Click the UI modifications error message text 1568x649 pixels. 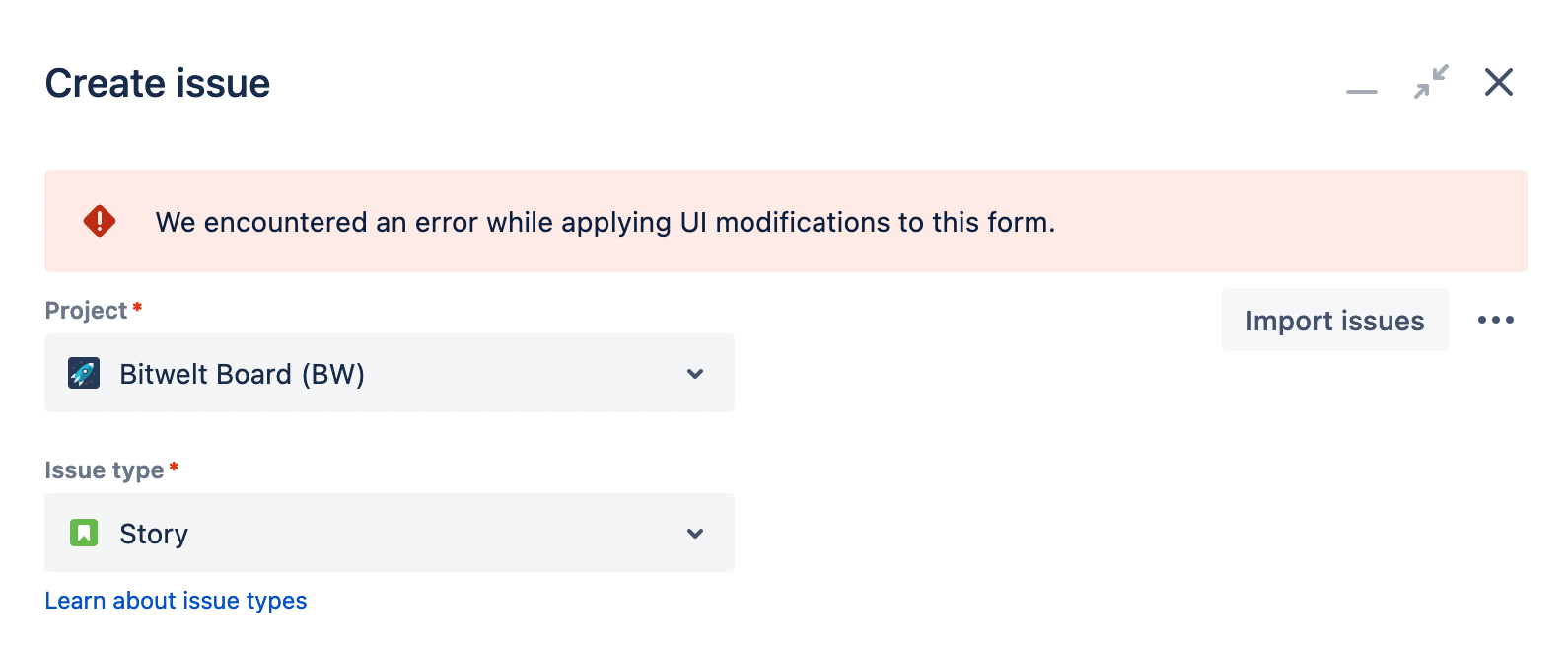coord(605,223)
